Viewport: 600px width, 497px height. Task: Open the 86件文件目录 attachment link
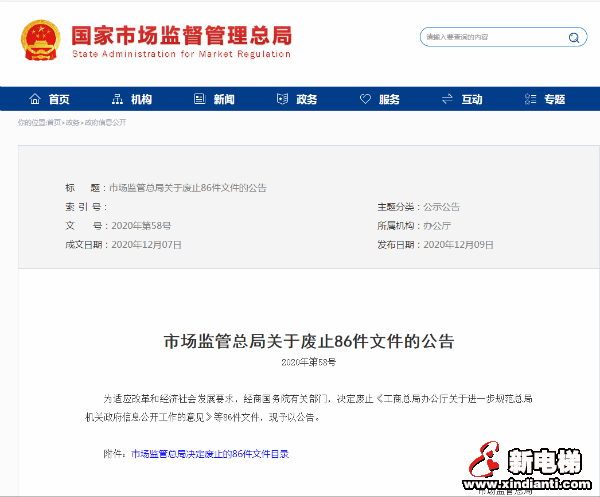click(x=210, y=453)
